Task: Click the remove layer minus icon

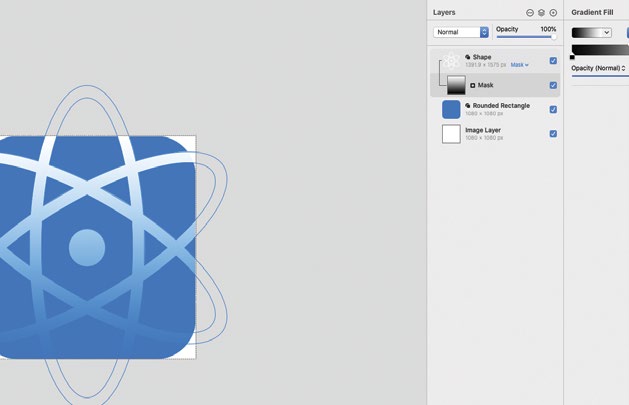Action: (x=530, y=13)
